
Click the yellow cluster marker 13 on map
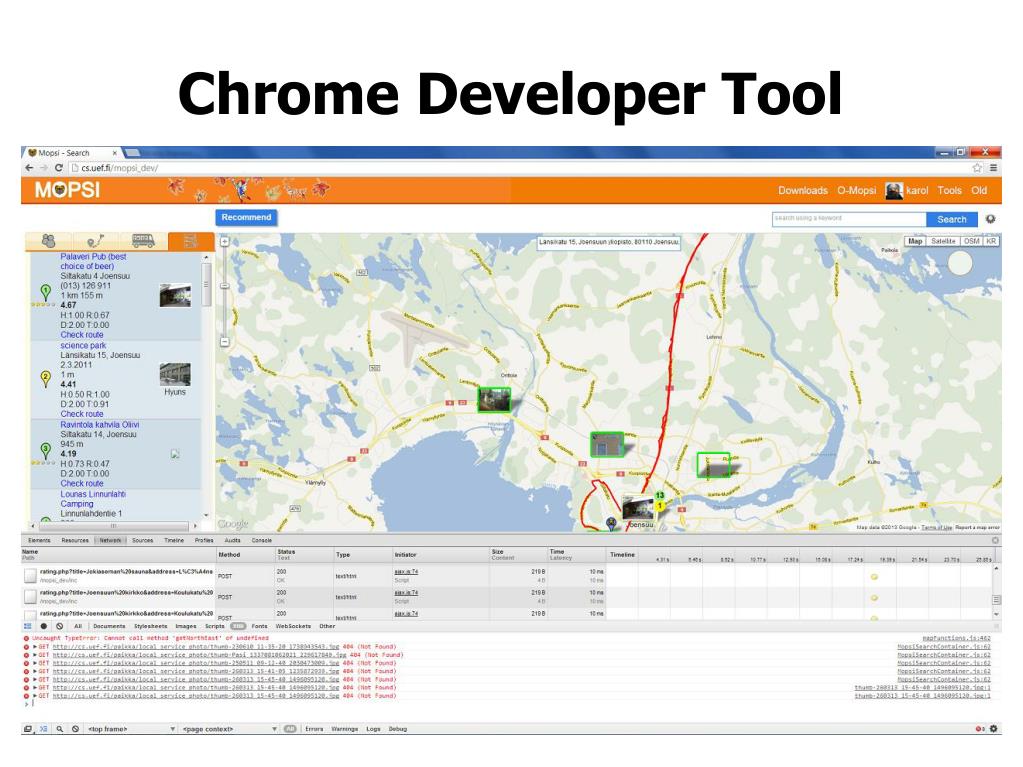click(x=660, y=496)
